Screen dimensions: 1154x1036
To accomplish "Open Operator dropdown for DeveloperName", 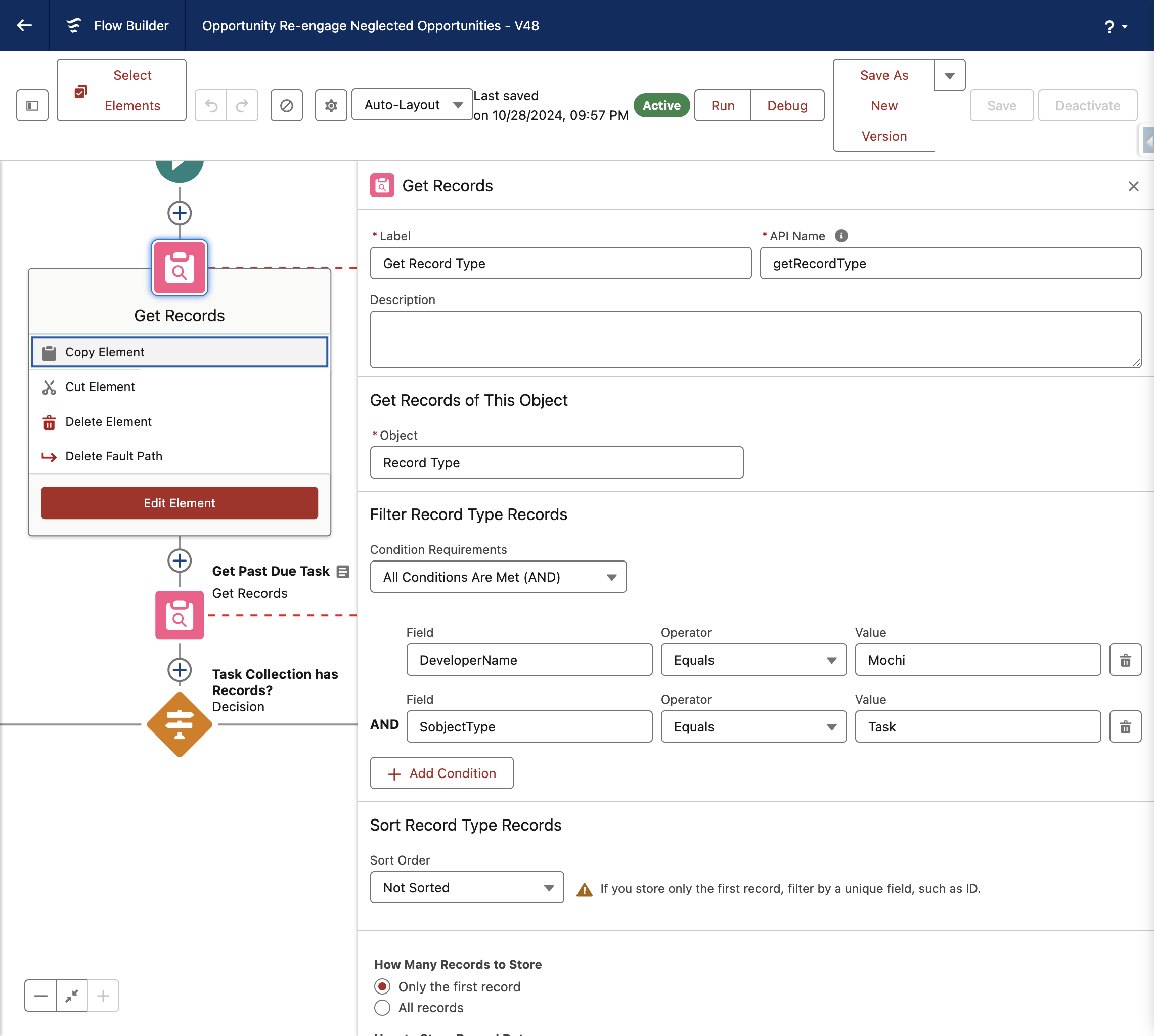I will coord(754,660).
